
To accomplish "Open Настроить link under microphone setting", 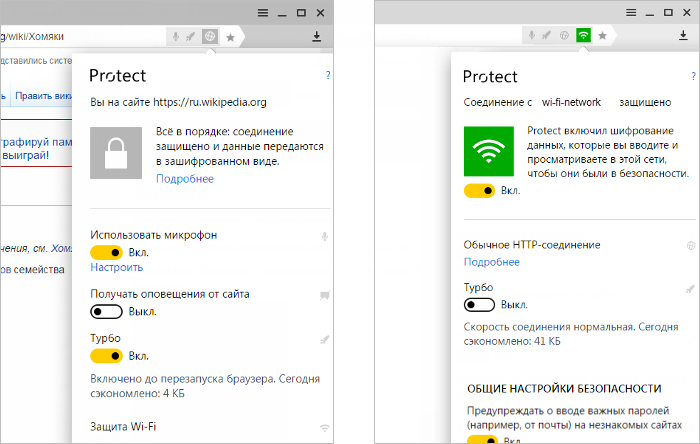I will pyautogui.click(x=117, y=267).
